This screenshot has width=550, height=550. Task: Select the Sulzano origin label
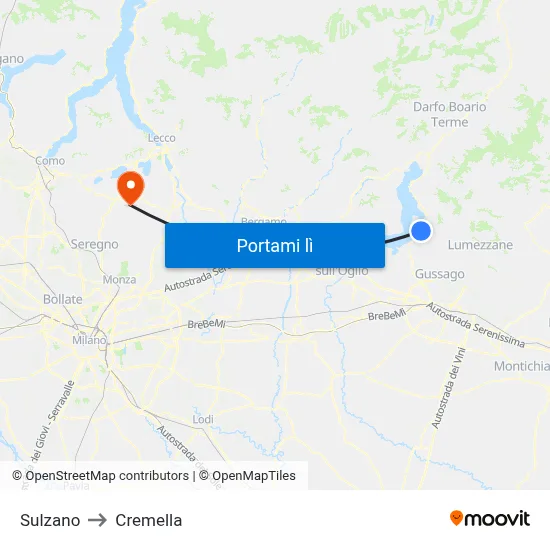tap(50, 520)
